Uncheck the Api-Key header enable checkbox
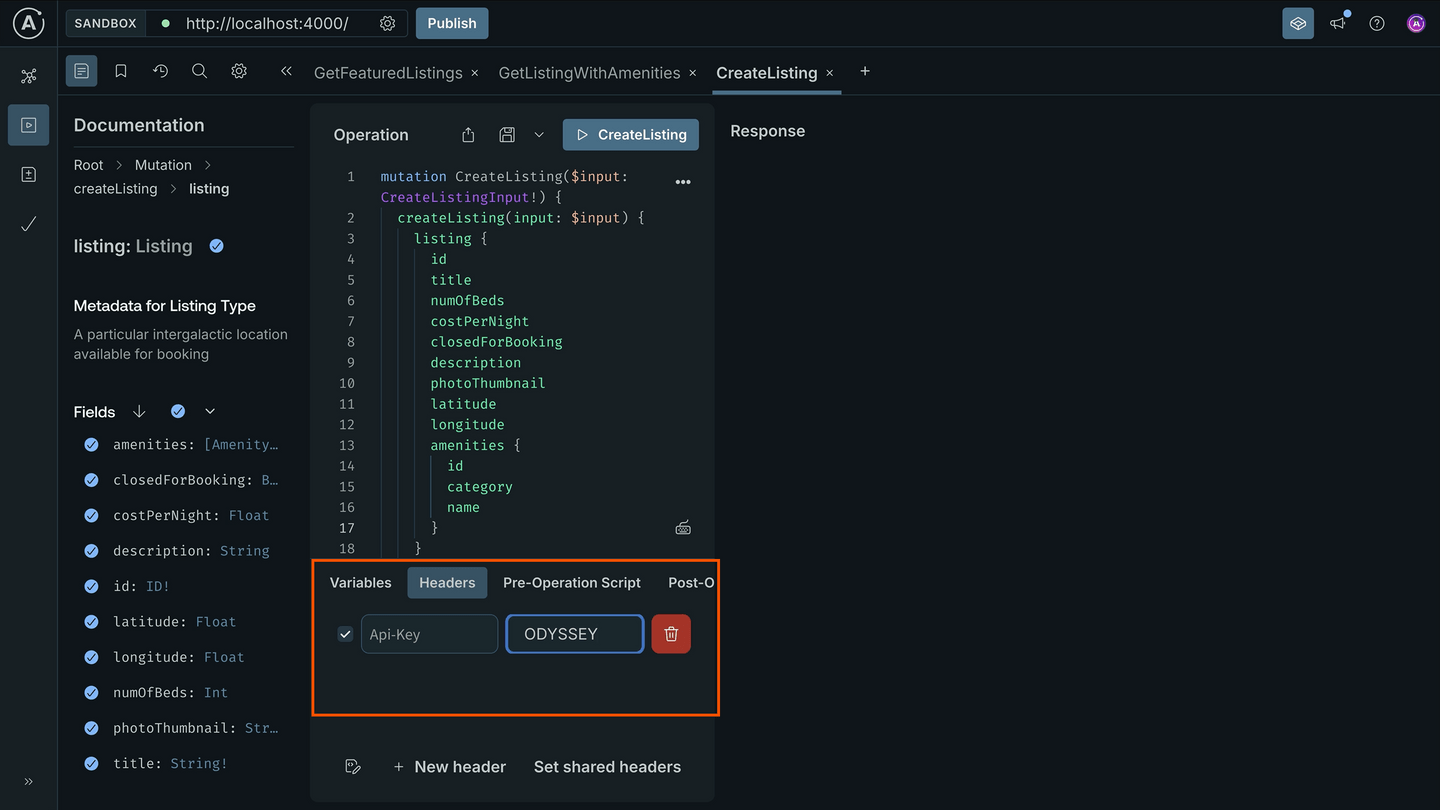Screen dimensions: 1440x810 [x=345, y=633]
